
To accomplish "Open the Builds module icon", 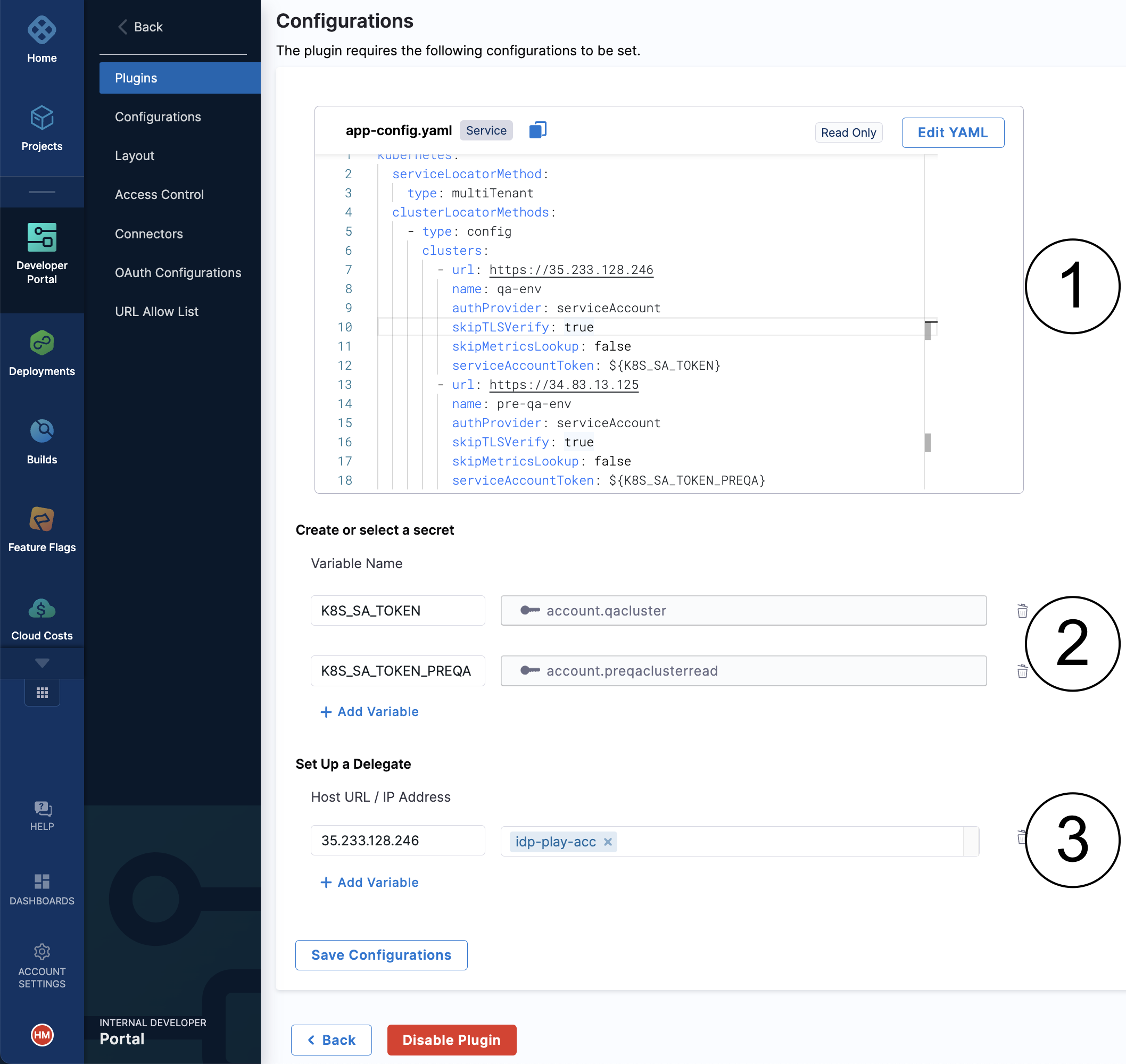I will pos(42,431).
